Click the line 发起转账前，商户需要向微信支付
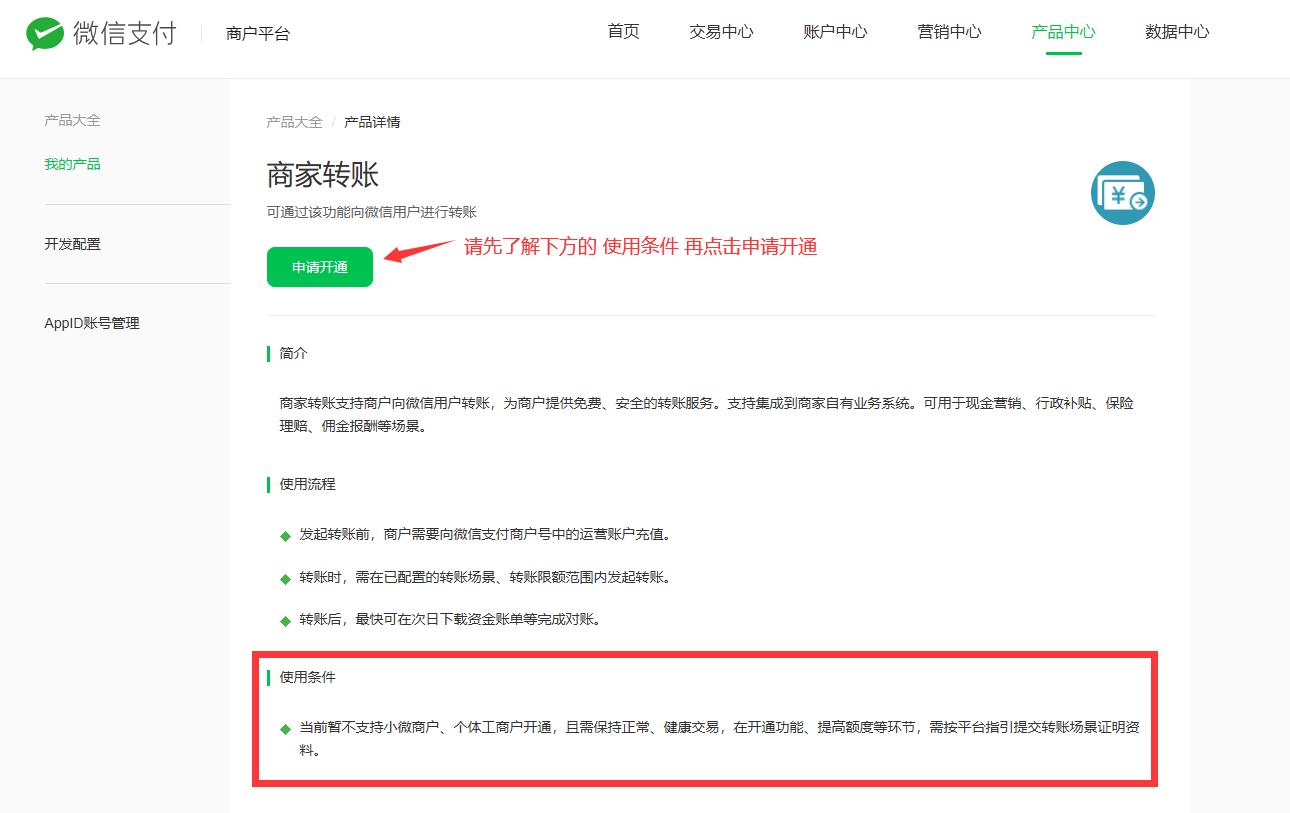The height and width of the screenshot is (813, 1290). click(x=485, y=534)
